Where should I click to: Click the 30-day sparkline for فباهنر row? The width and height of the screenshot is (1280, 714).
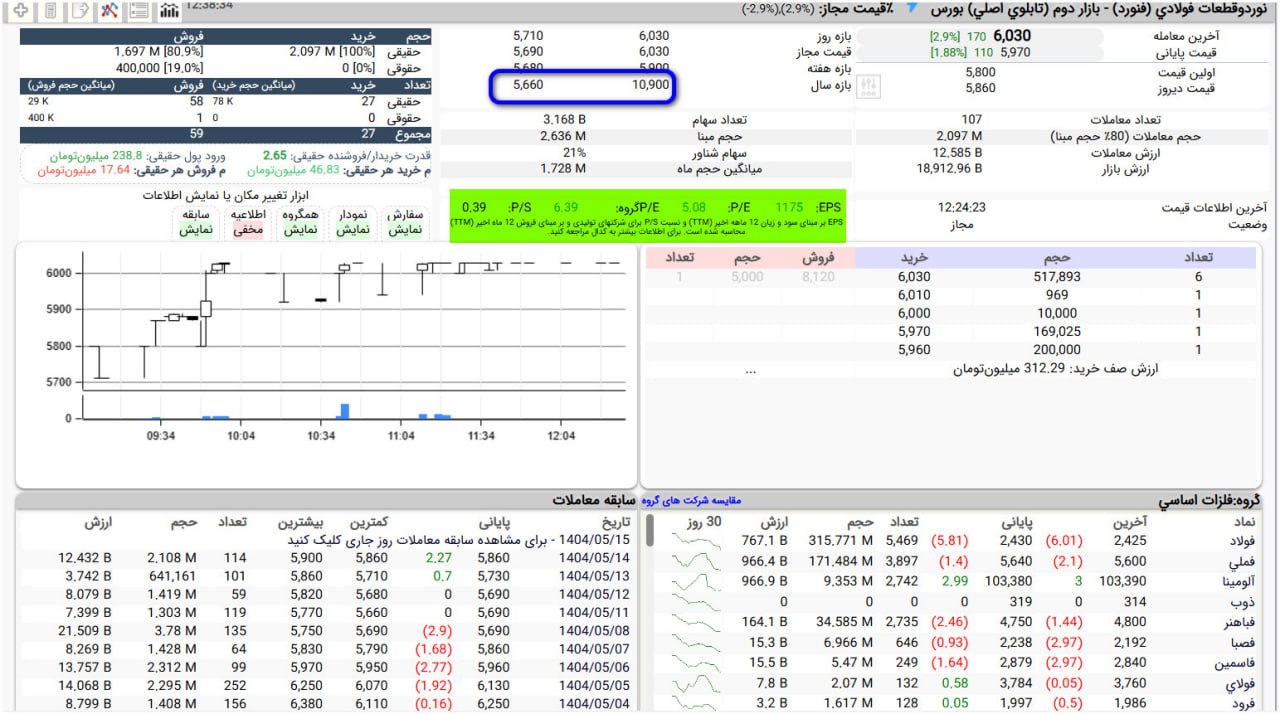pos(697,622)
